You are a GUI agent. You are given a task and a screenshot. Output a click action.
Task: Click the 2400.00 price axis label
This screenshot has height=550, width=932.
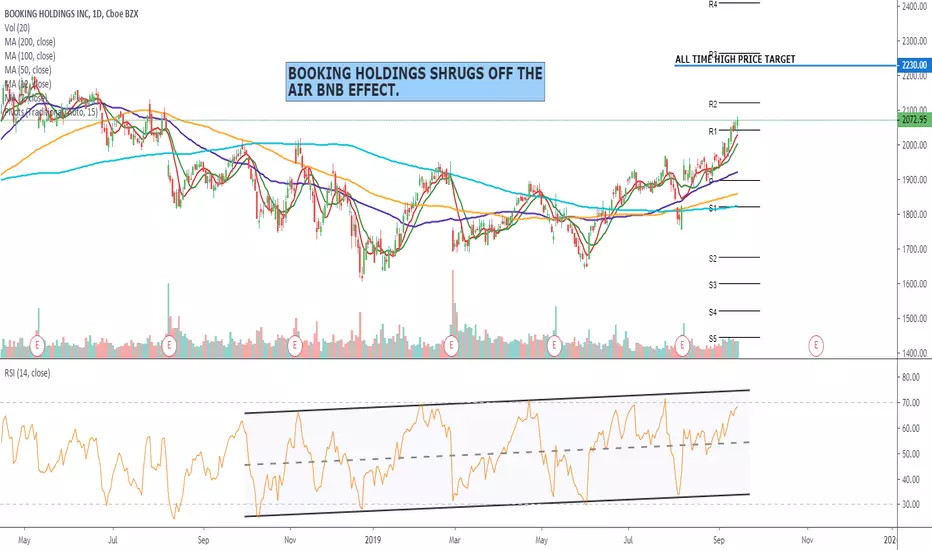(914, 7)
